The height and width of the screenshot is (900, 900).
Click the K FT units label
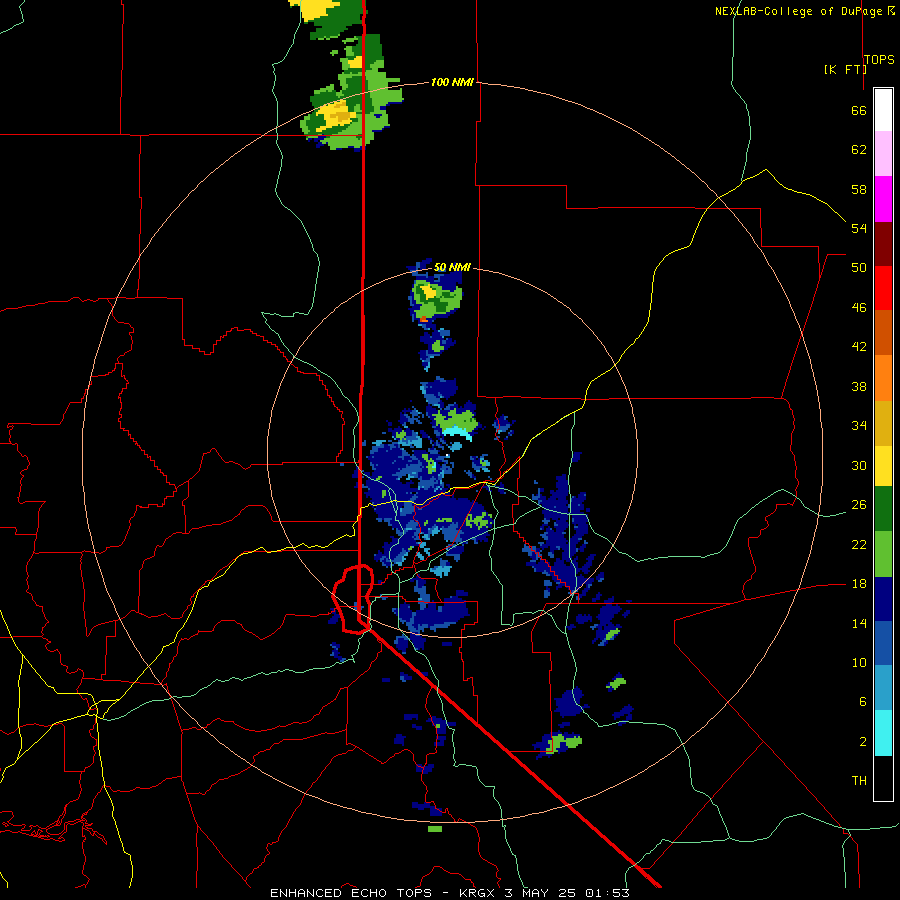click(x=845, y=69)
